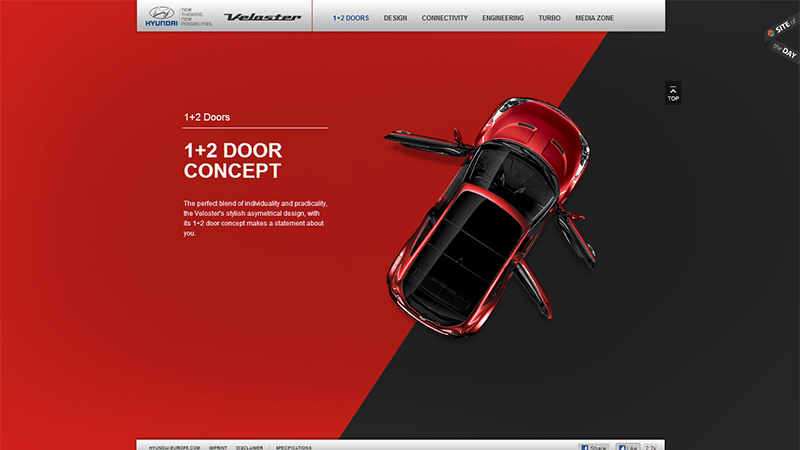Screen dimensions: 800x450
Task: Click the 'perfect blend of individuality' paragraph
Action: click(x=255, y=218)
